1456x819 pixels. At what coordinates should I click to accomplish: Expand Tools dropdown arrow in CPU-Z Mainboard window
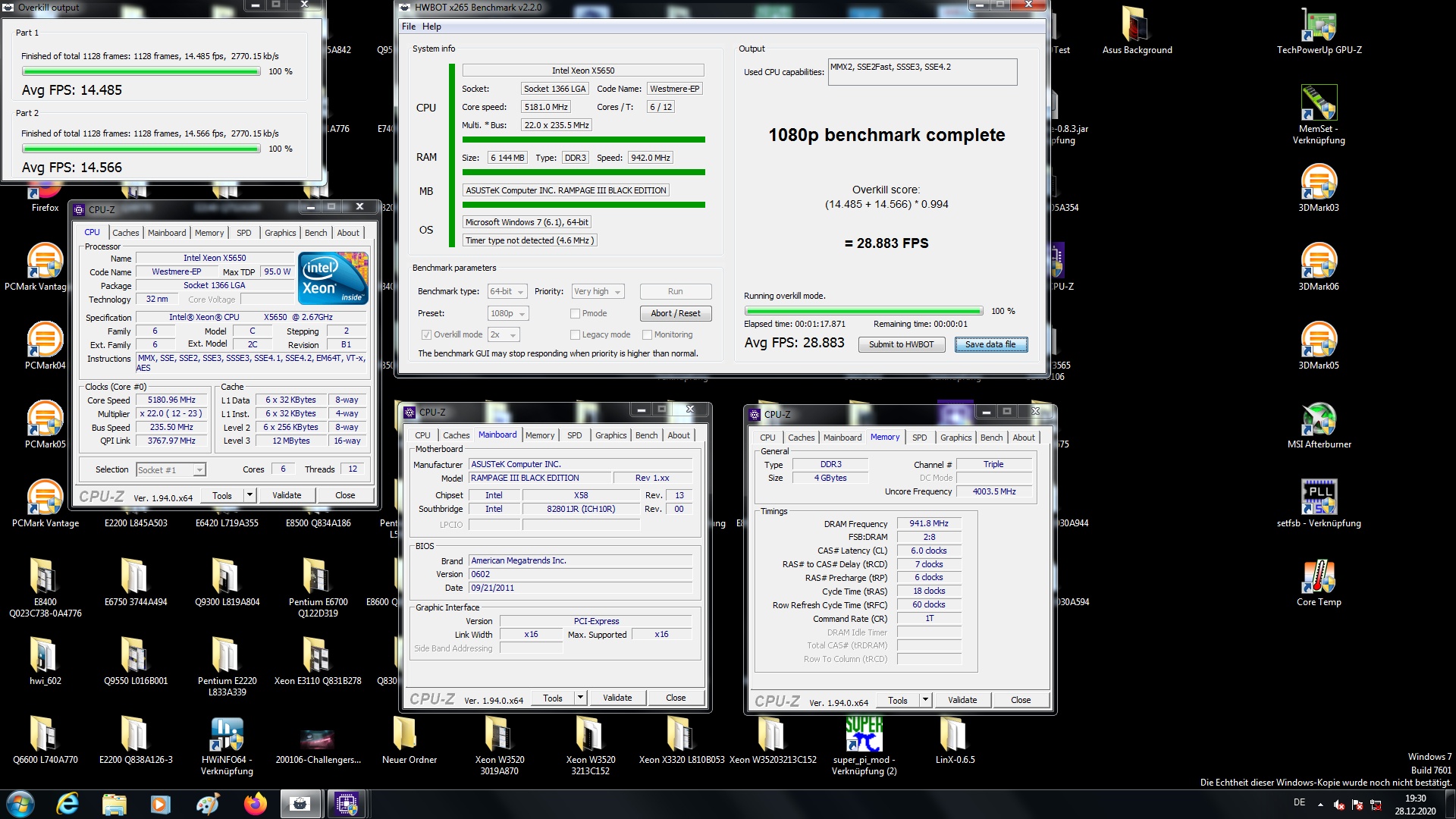click(x=580, y=698)
